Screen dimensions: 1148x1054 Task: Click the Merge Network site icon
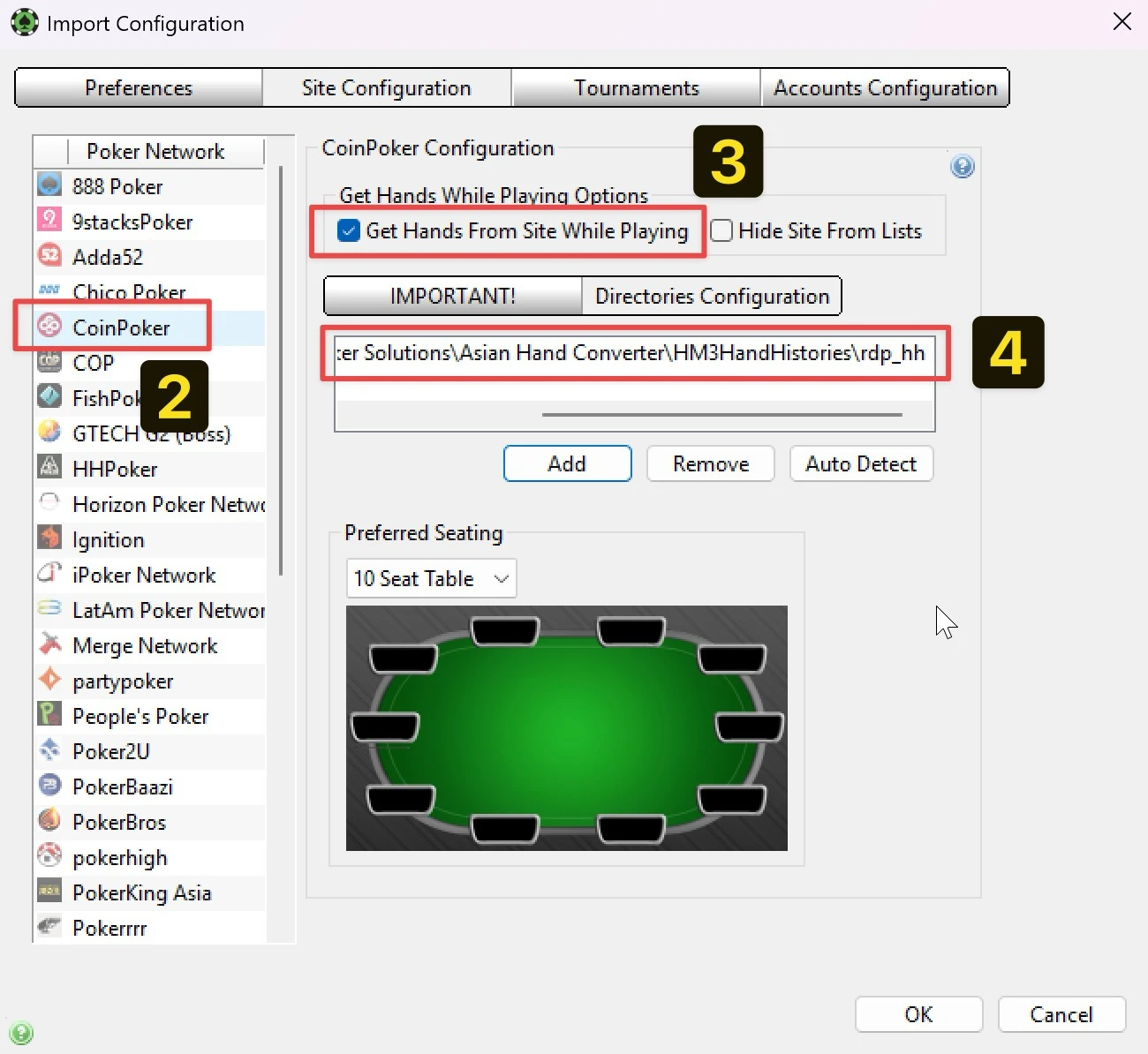pos(49,644)
